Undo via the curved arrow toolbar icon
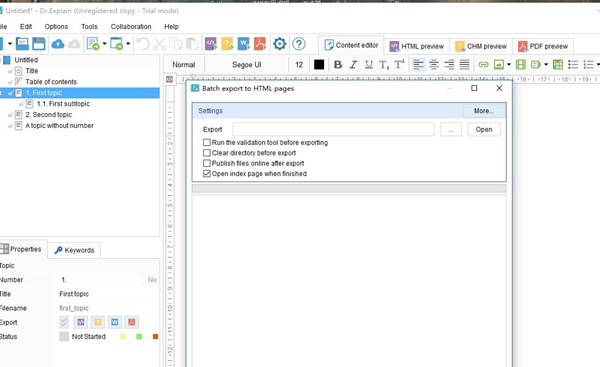This screenshot has width=600, height=367. [143, 44]
